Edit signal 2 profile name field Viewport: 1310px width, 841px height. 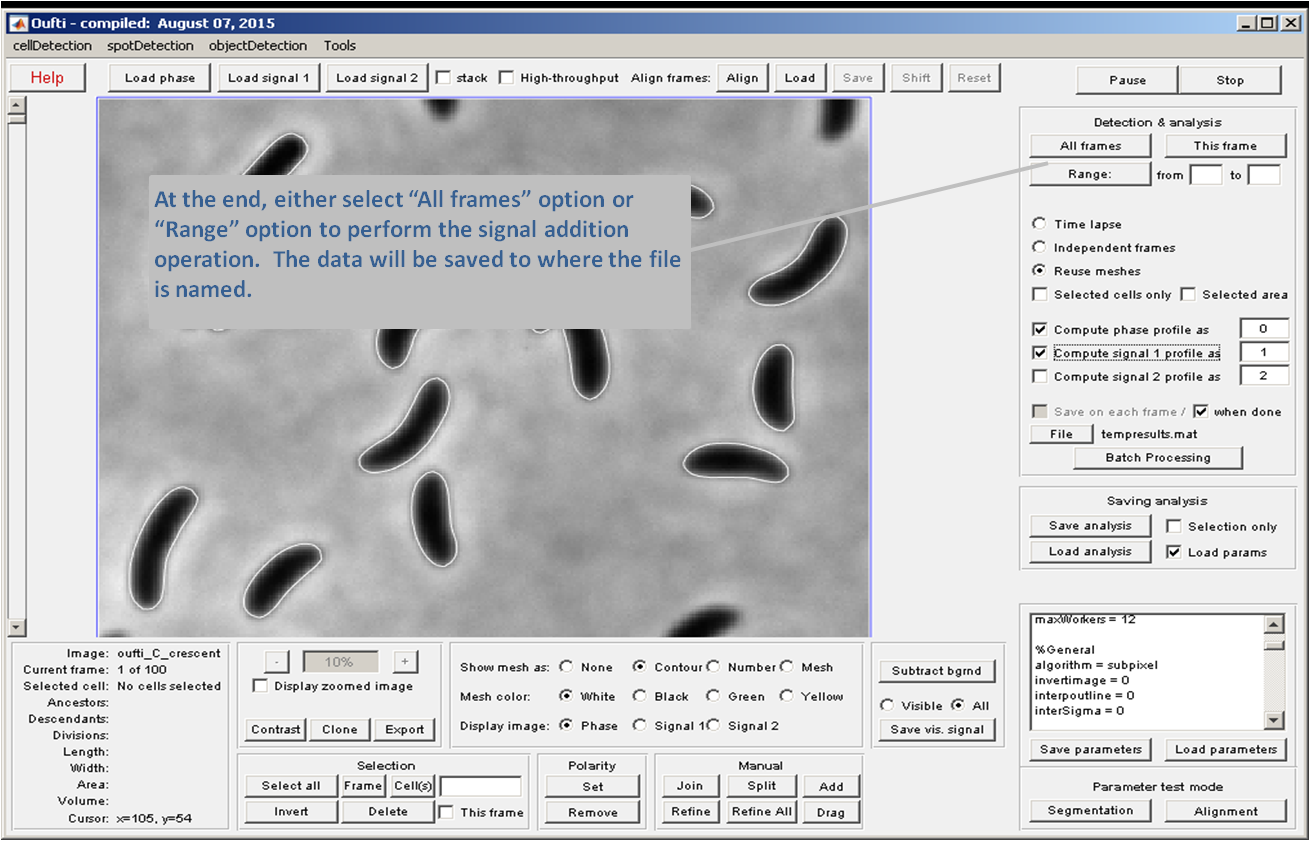[1264, 376]
